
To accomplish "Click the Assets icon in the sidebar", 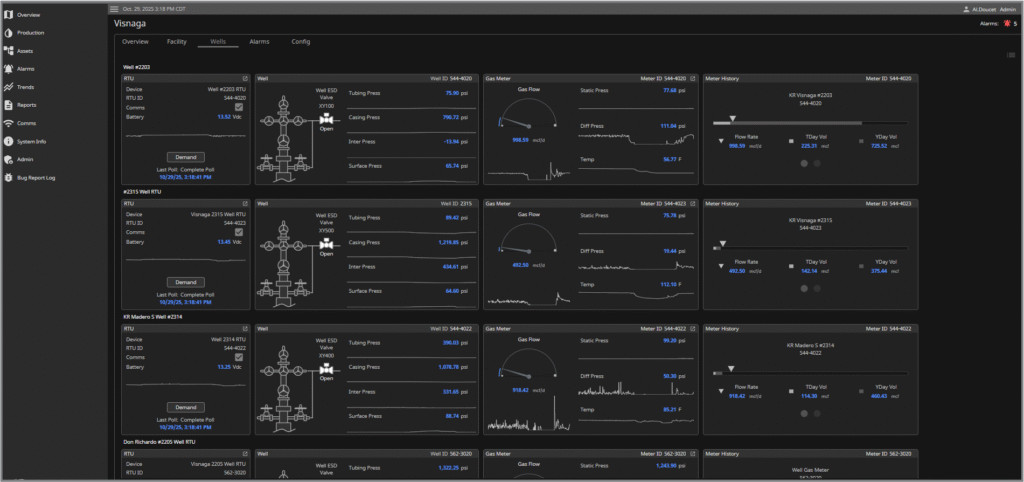I will point(9,51).
